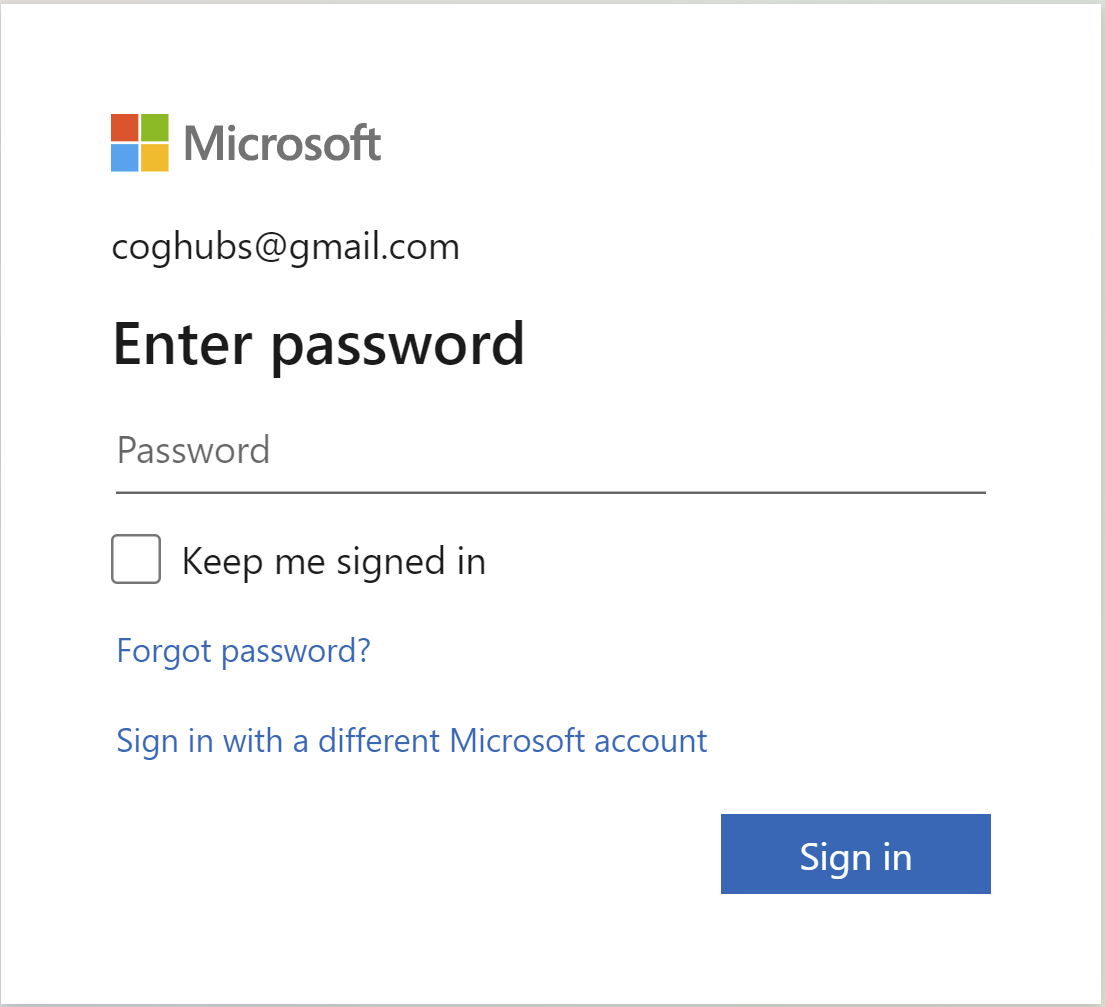Tick the "Keep me signed in" checkbox

[x=136, y=559]
